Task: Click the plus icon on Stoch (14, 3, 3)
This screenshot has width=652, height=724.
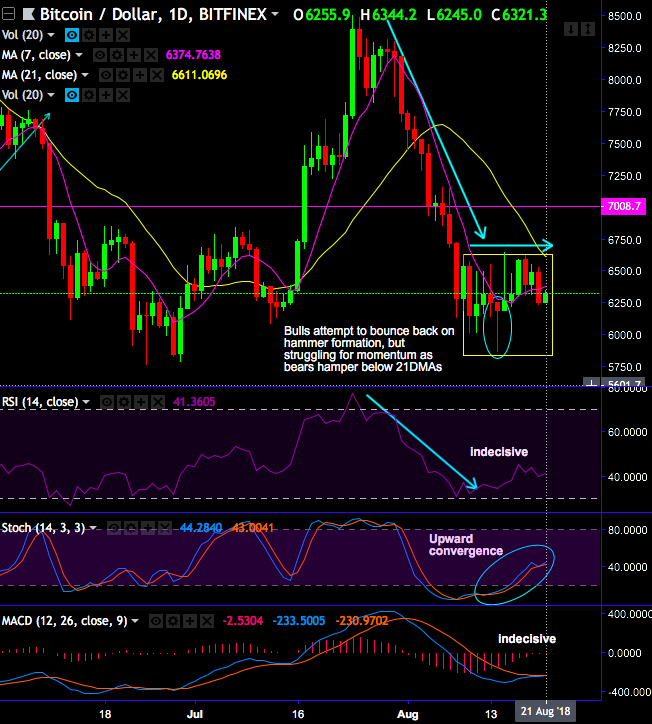Action: [x=148, y=528]
